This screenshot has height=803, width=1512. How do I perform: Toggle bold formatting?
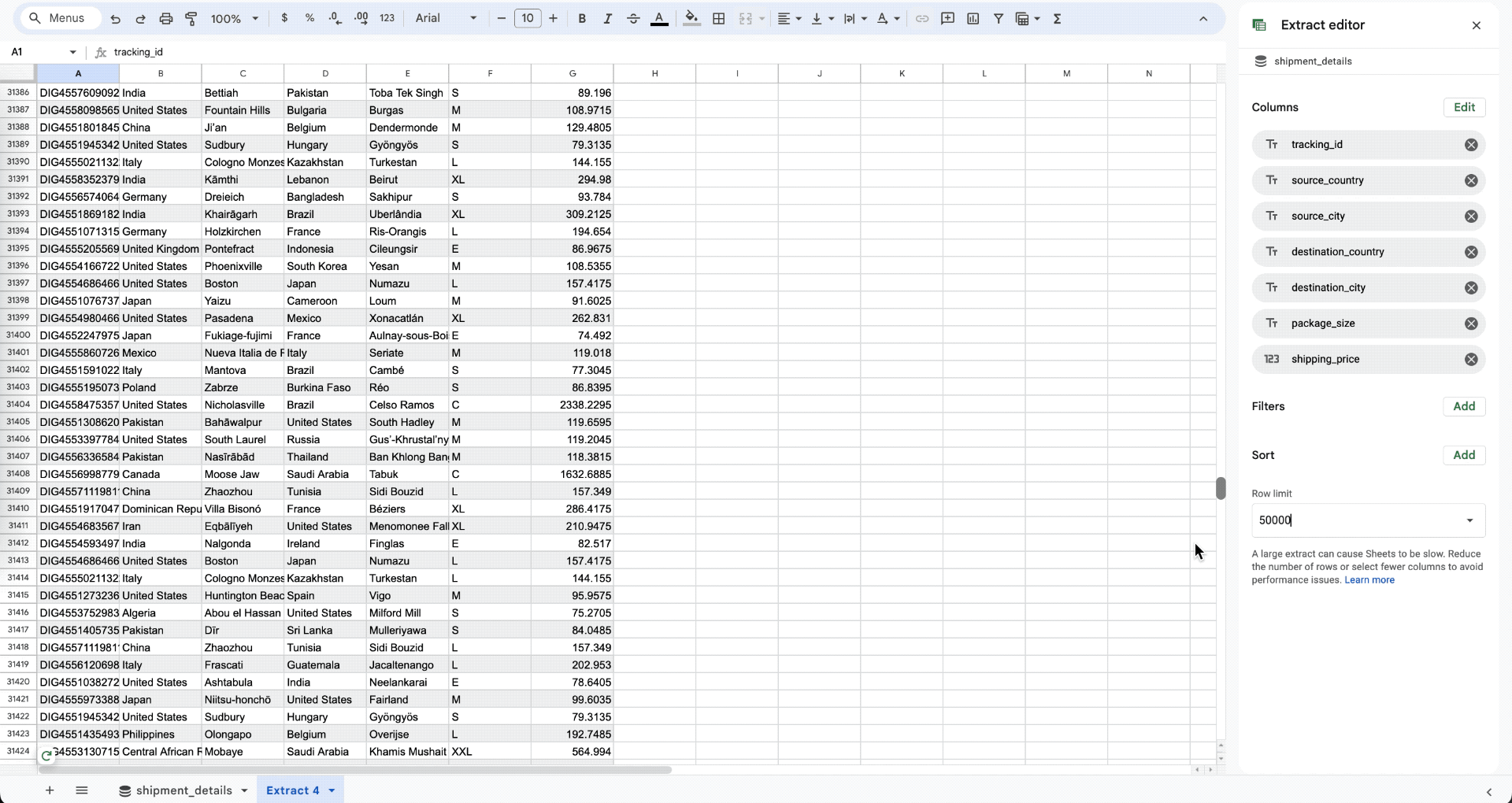click(x=582, y=19)
